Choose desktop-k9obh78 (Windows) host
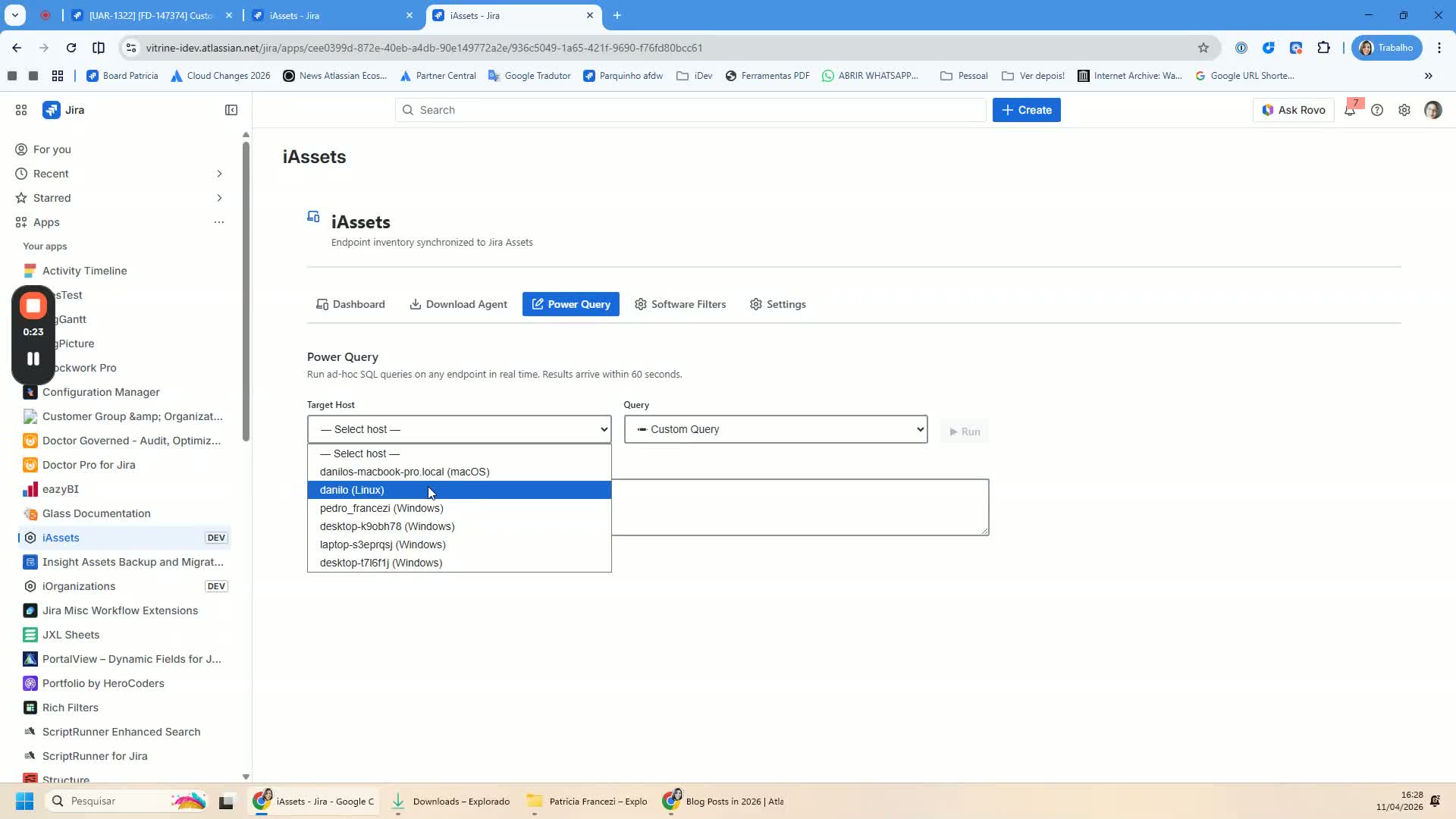This screenshot has width=1456, height=819. coord(460,526)
